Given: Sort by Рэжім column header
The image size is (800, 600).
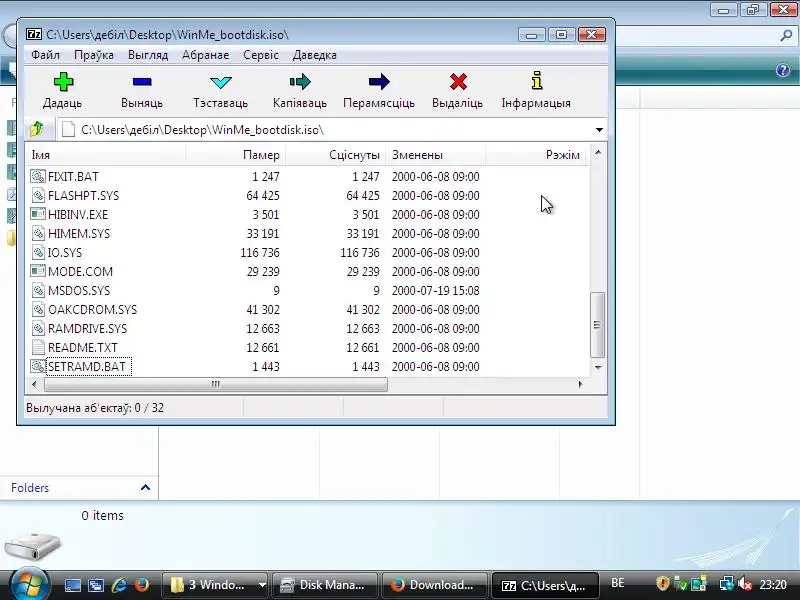Looking at the screenshot, I should [535, 155].
